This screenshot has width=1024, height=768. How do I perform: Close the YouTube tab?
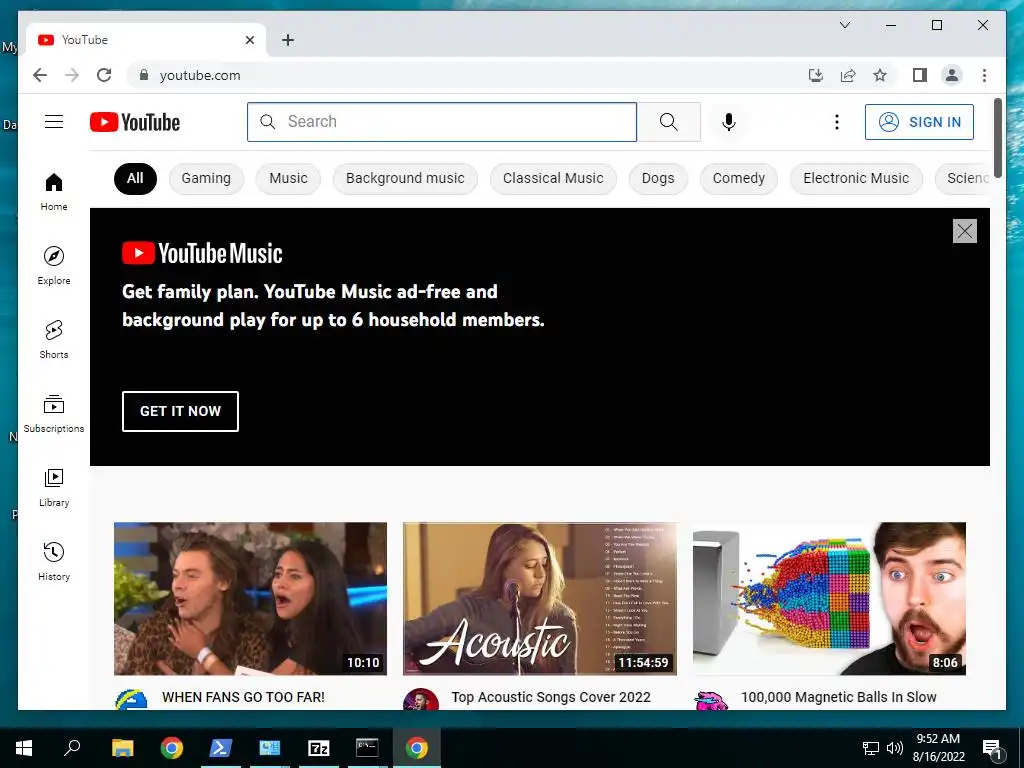tap(249, 40)
